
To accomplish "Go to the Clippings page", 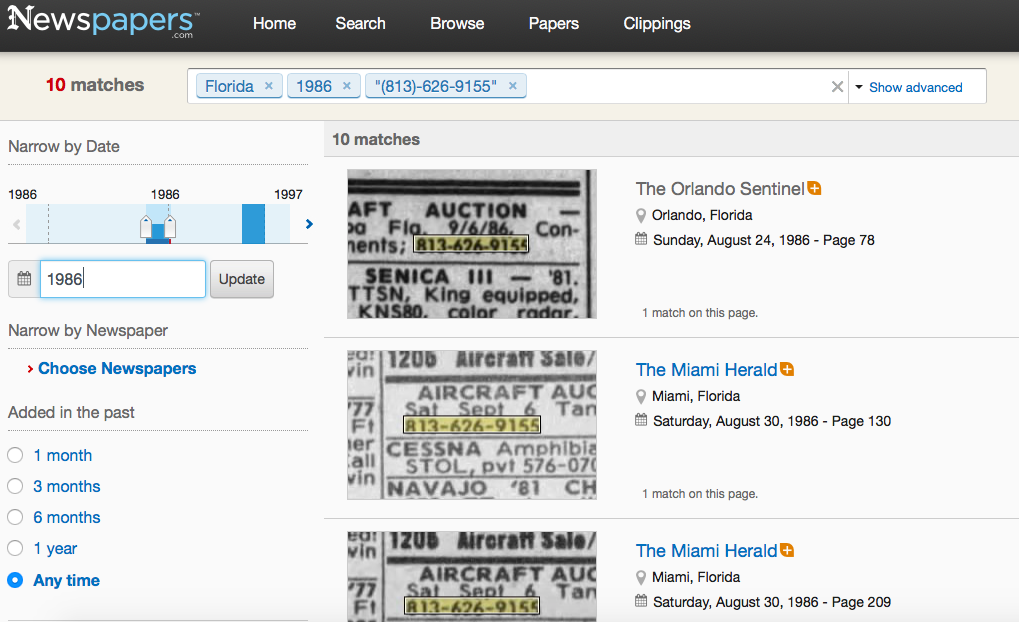I will click(656, 24).
